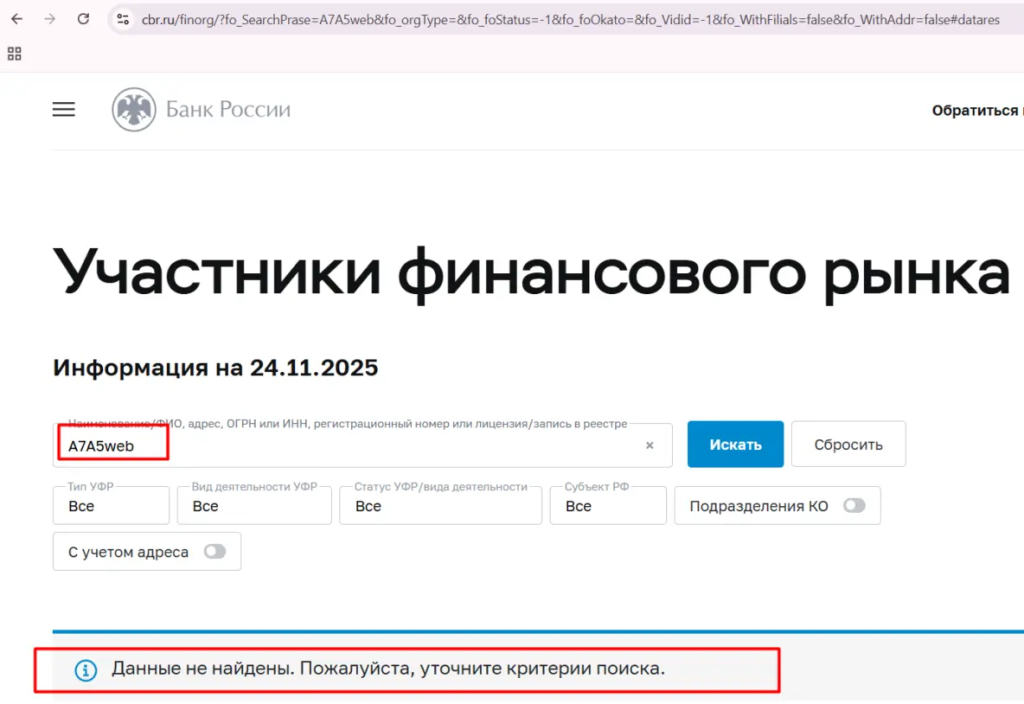The width and height of the screenshot is (1024, 704).
Task: Open the site information icon in address bar
Action: 123,19
